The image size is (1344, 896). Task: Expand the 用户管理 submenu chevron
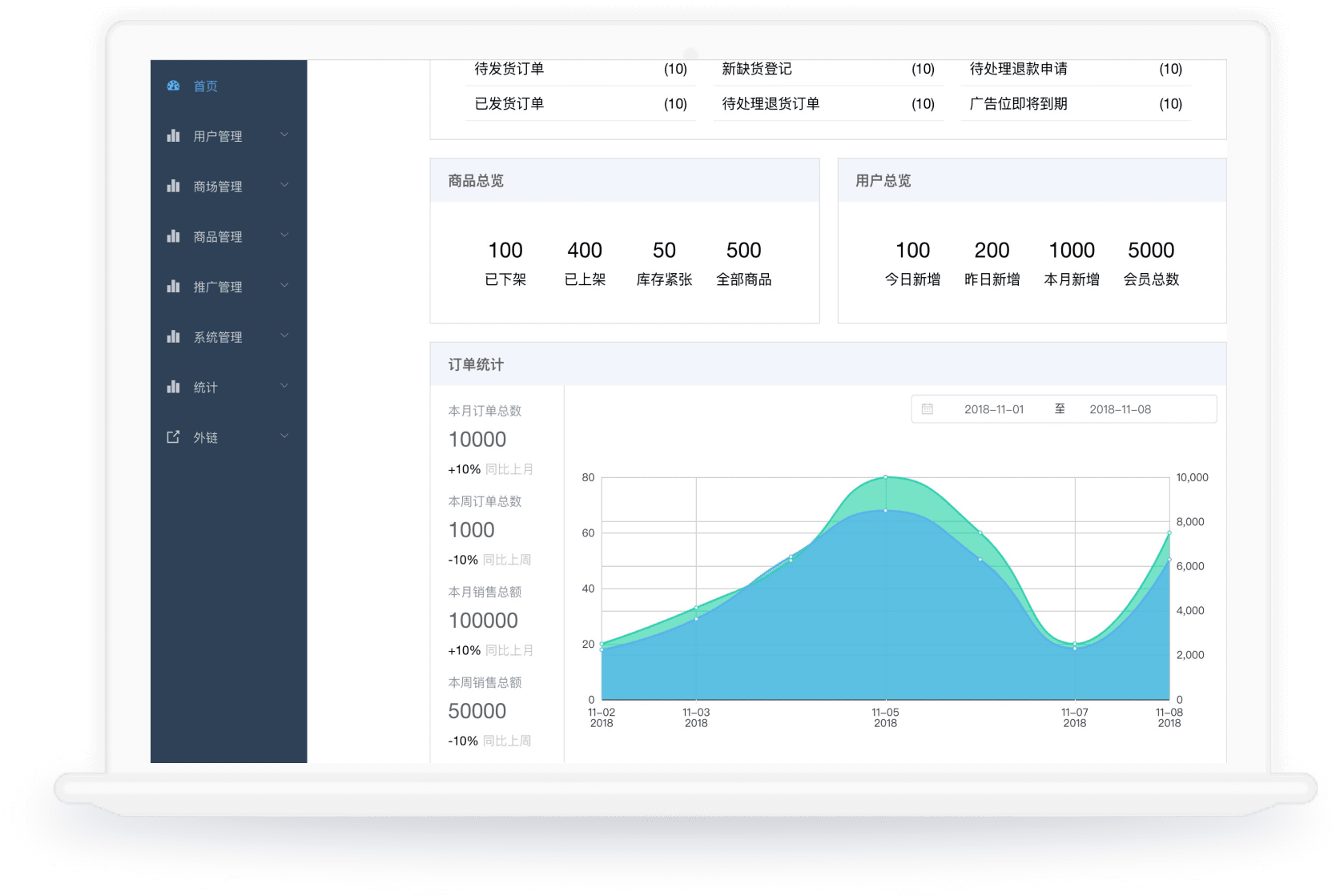[x=284, y=135]
